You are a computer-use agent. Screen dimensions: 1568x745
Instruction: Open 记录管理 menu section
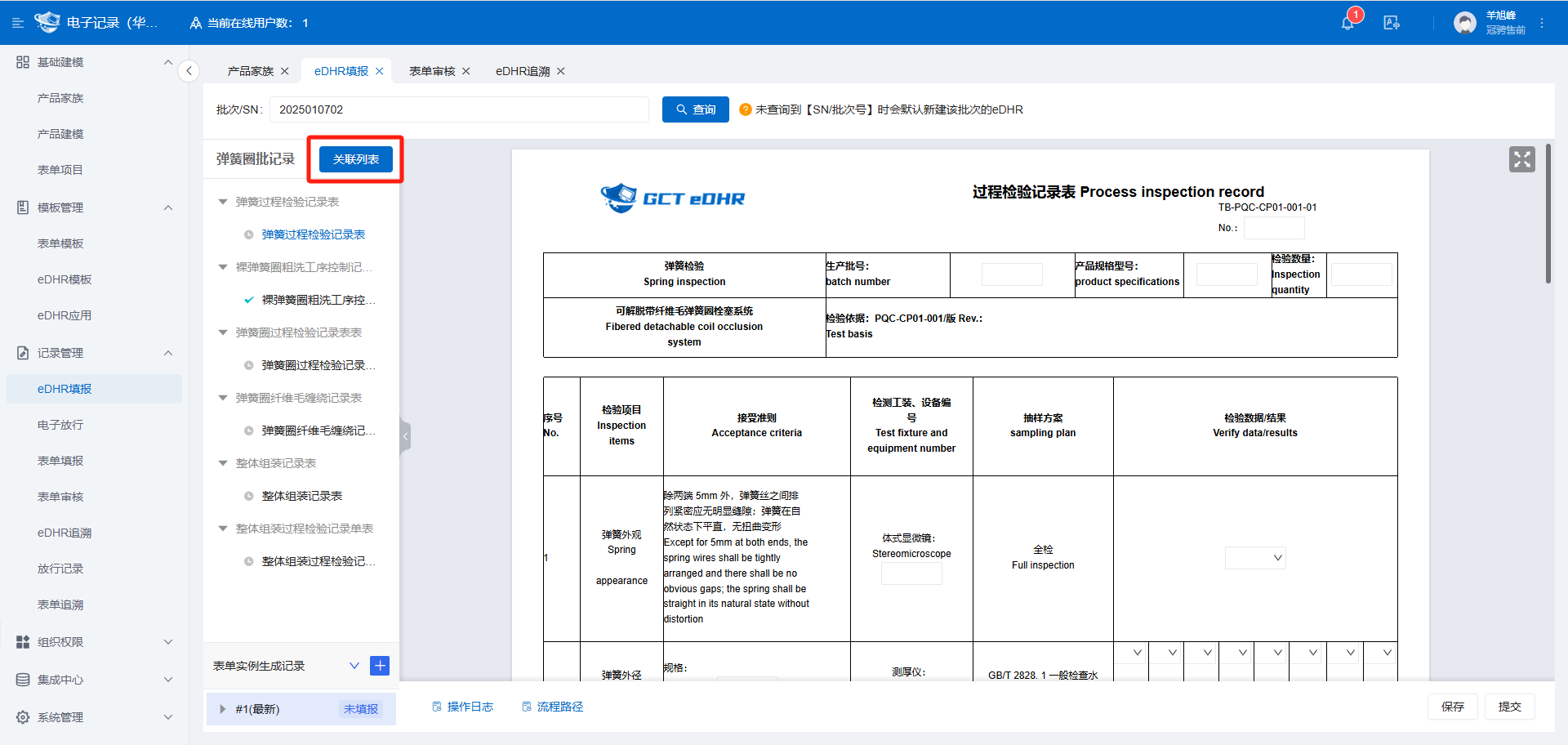click(x=95, y=353)
